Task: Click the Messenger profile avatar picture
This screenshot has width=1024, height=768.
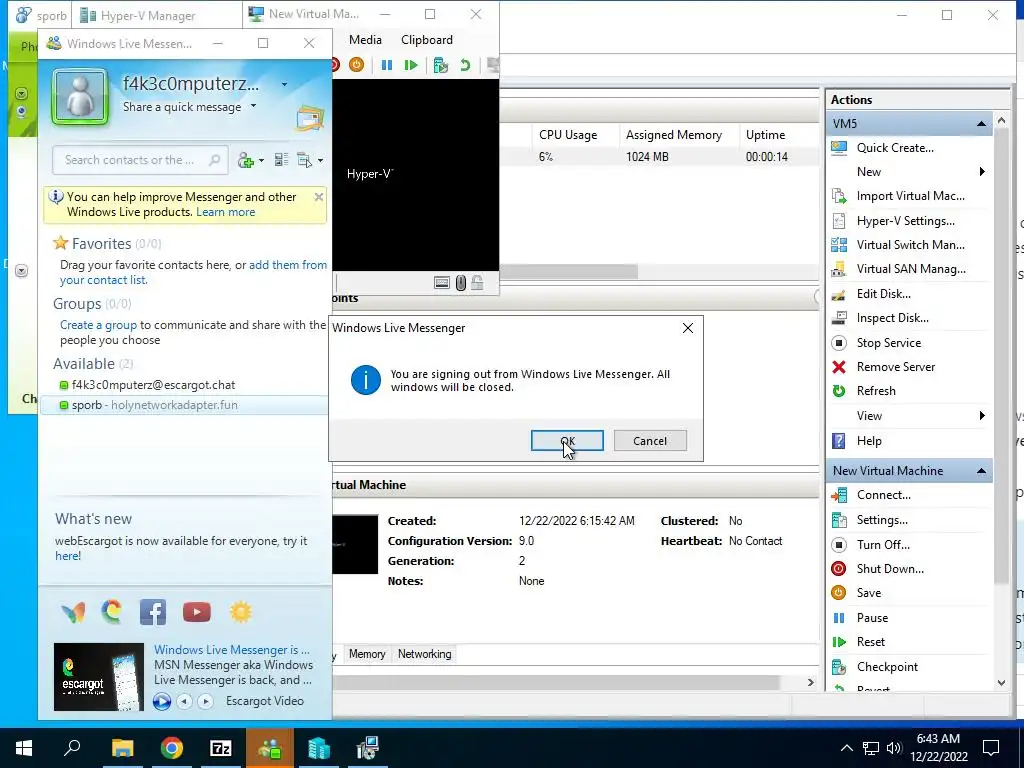Action: (x=80, y=97)
